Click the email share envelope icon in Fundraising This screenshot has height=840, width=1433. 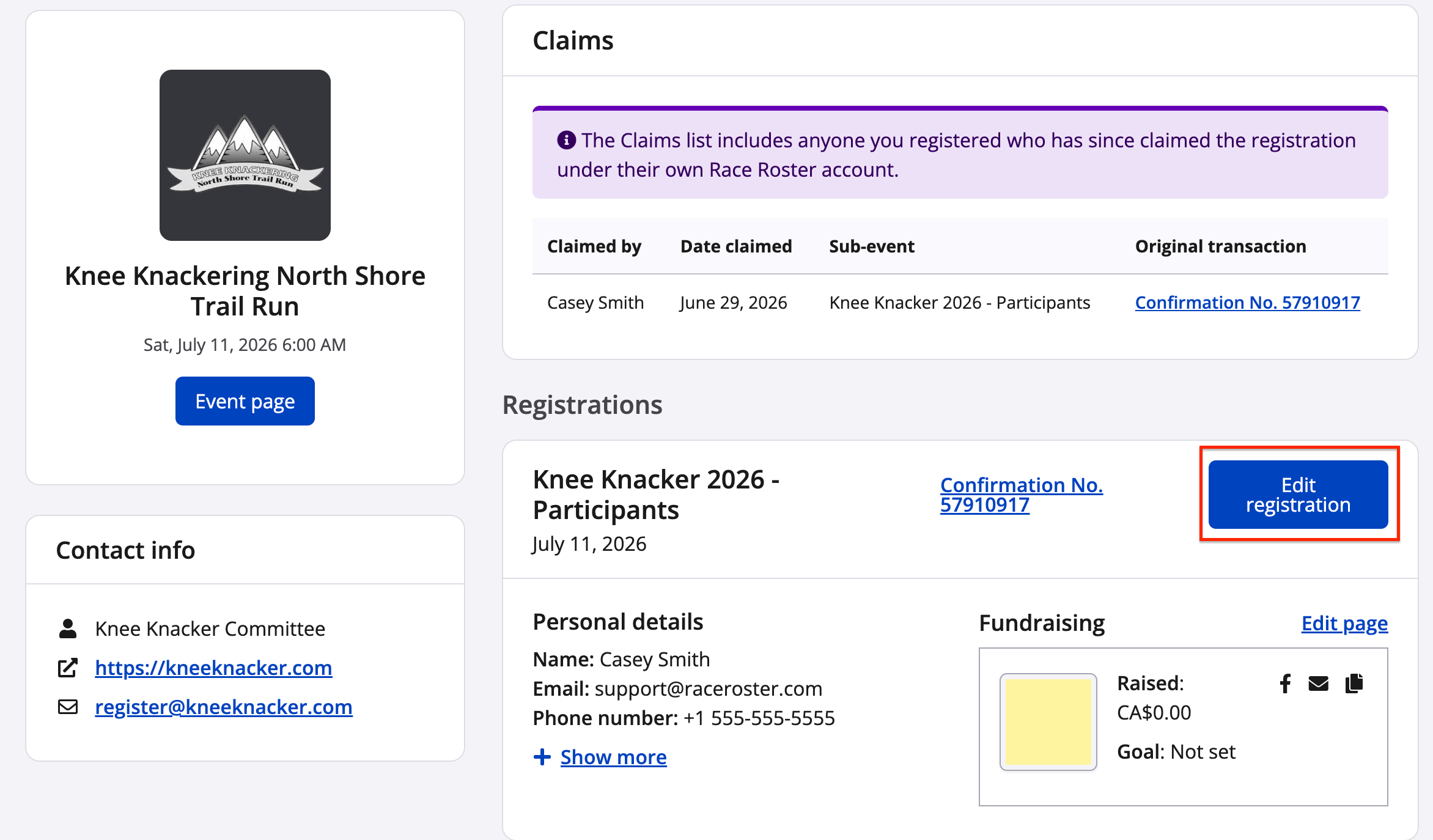coord(1319,683)
